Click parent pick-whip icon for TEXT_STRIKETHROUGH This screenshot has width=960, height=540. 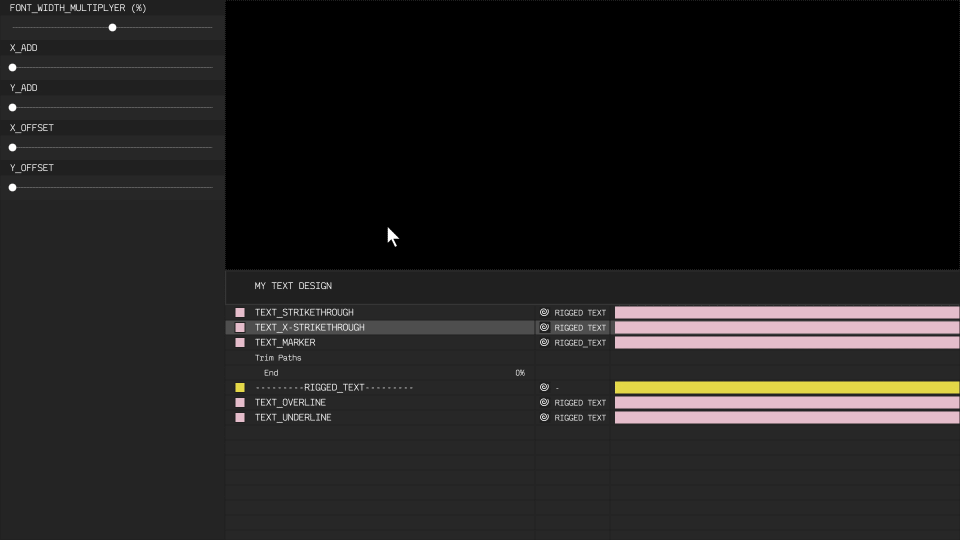tap(544, 312)
